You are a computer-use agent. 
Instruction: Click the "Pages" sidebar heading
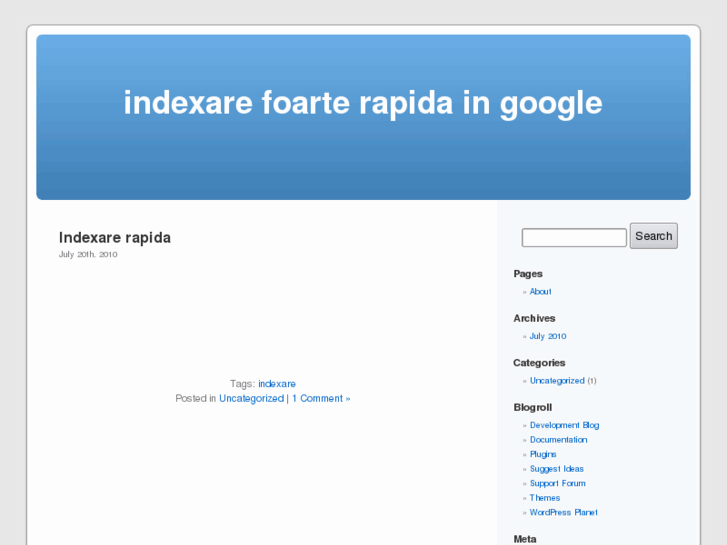[528, 274]
